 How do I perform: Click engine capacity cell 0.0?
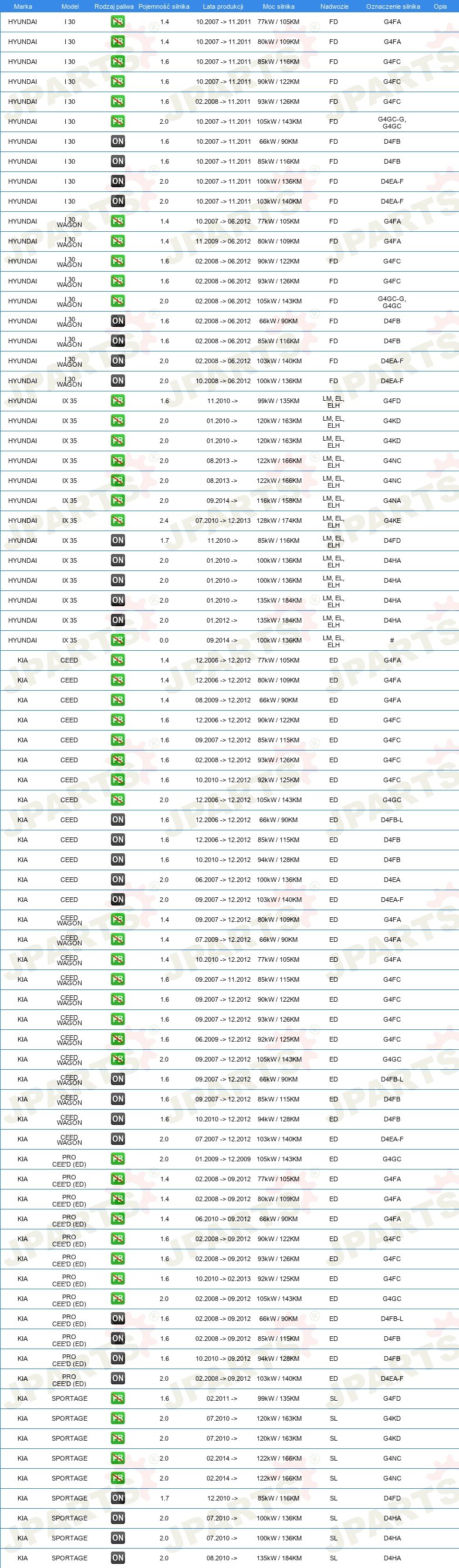pos(164,640)
